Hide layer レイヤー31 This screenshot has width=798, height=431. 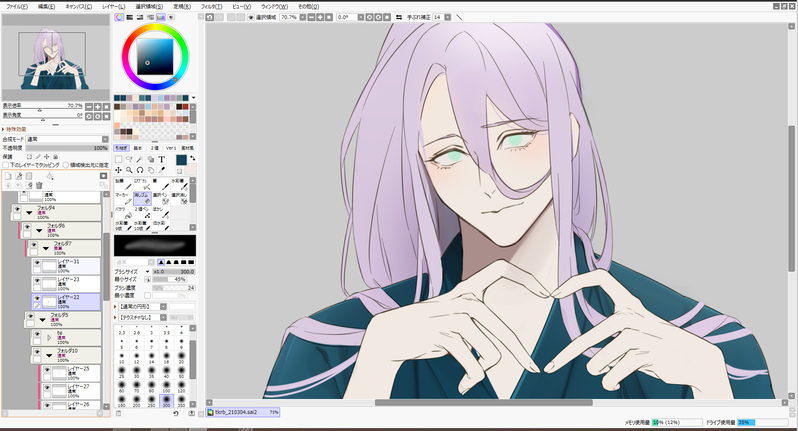pyautogui.click(x=37, y=263)
